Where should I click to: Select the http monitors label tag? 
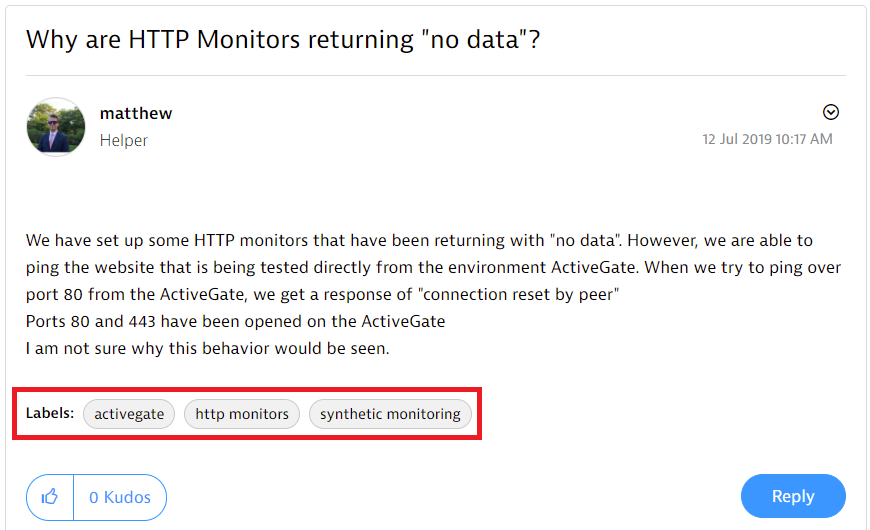coord(242,414)
